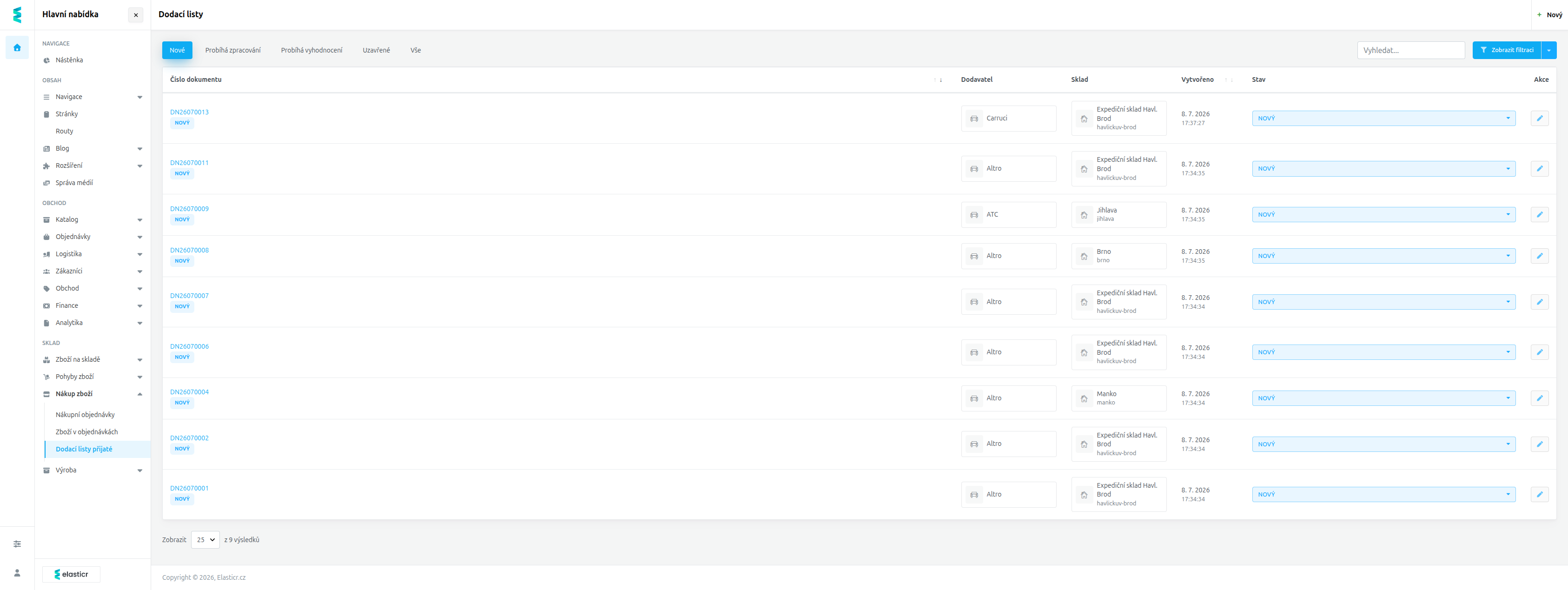Screen dimensions: 1568x590
Task: Click the home icon in left rail
Action: coord(17,47)
